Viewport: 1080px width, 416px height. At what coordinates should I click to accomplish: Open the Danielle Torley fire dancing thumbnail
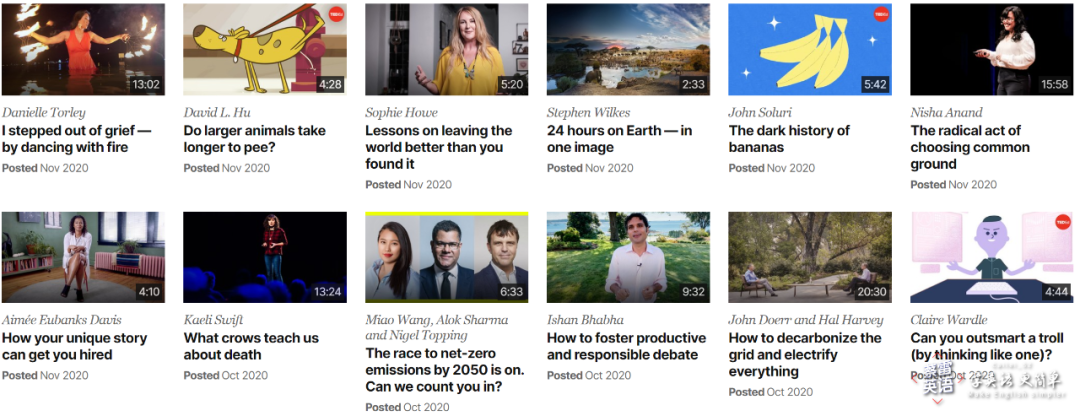tap(83, 49)
